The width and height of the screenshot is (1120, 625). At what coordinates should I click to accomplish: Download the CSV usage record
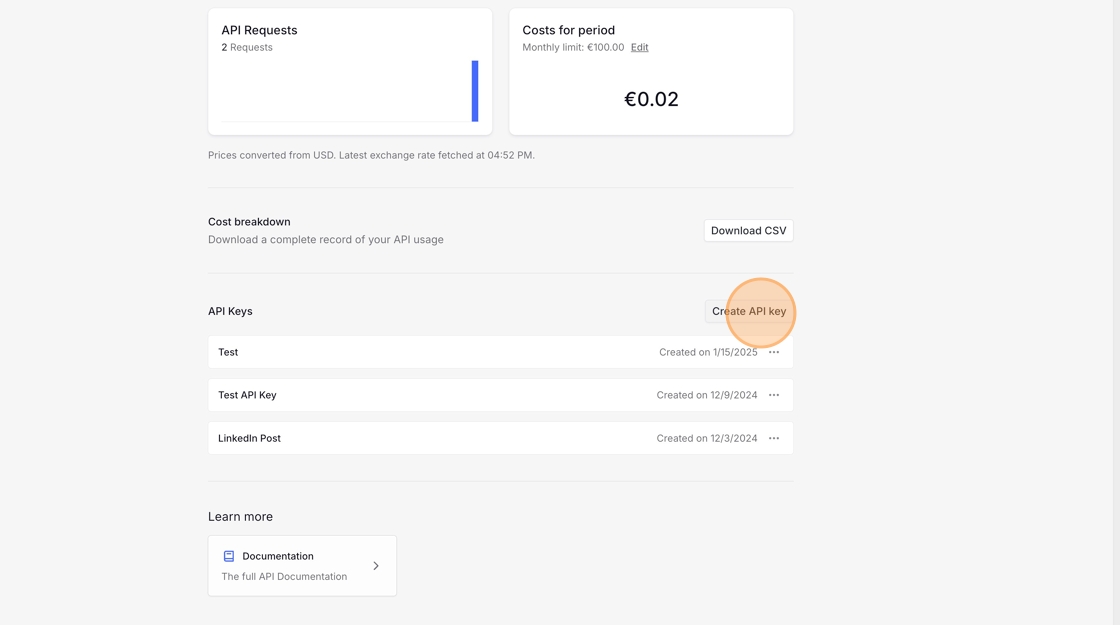pos(748,231)
